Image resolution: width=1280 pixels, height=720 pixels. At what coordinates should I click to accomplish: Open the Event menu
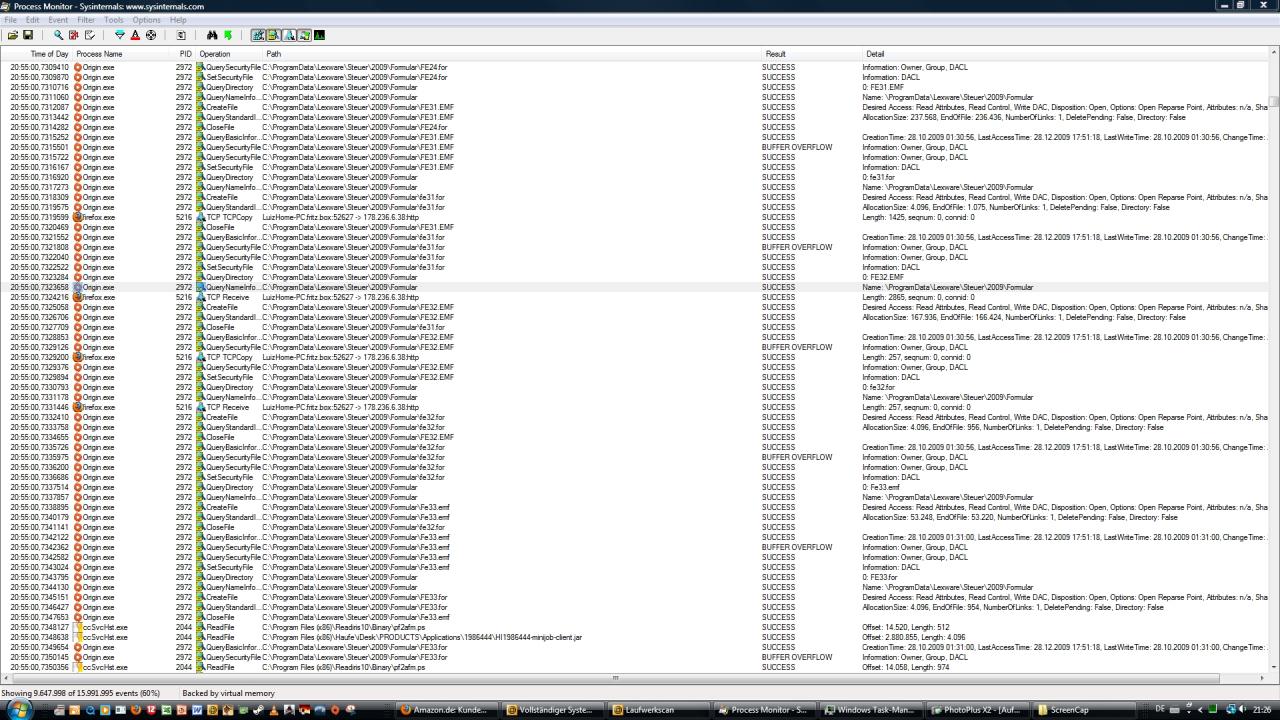(58, 20)
